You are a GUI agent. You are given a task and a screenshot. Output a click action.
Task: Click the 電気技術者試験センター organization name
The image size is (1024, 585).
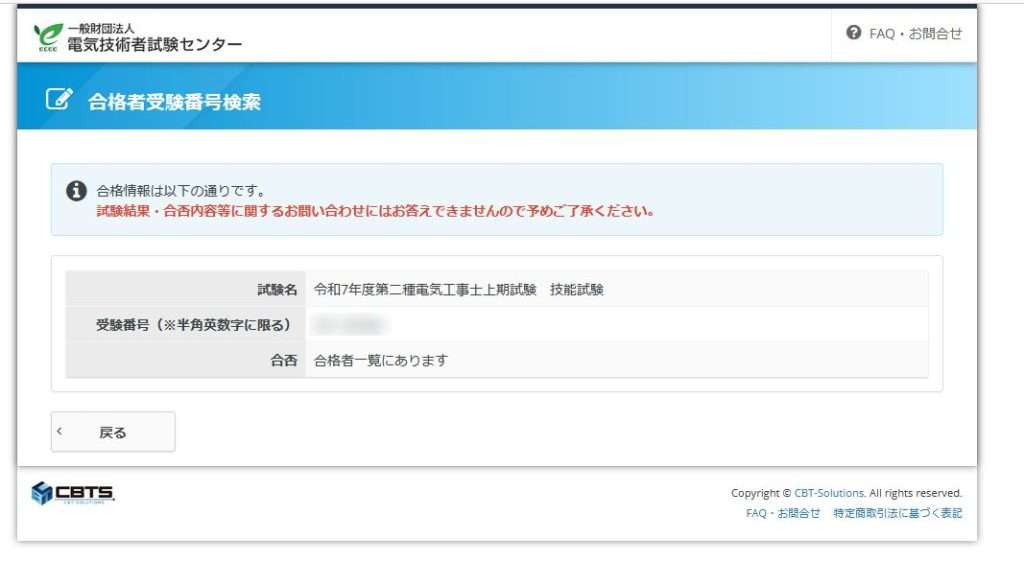[154, 44]
